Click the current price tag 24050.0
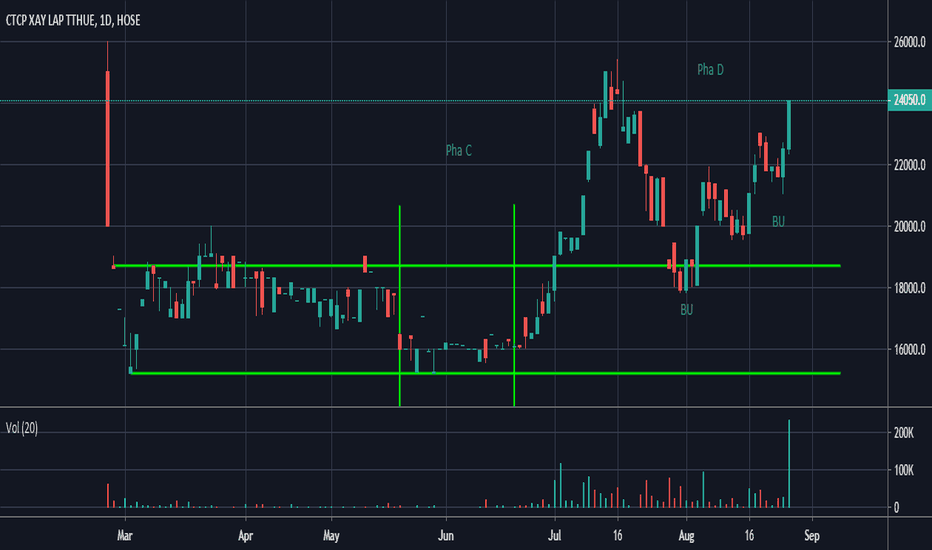The width and height of the screenshot is (932, 550). [909, 100]
